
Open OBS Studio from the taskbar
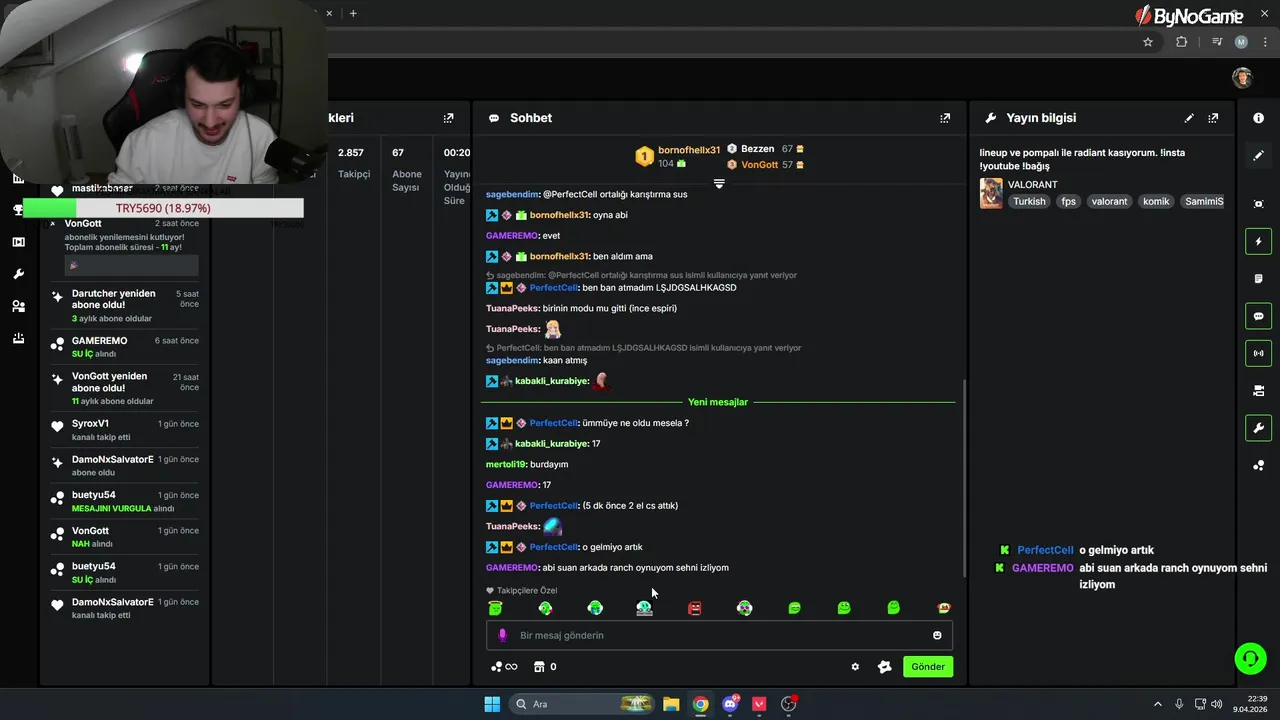coord(789,704)
